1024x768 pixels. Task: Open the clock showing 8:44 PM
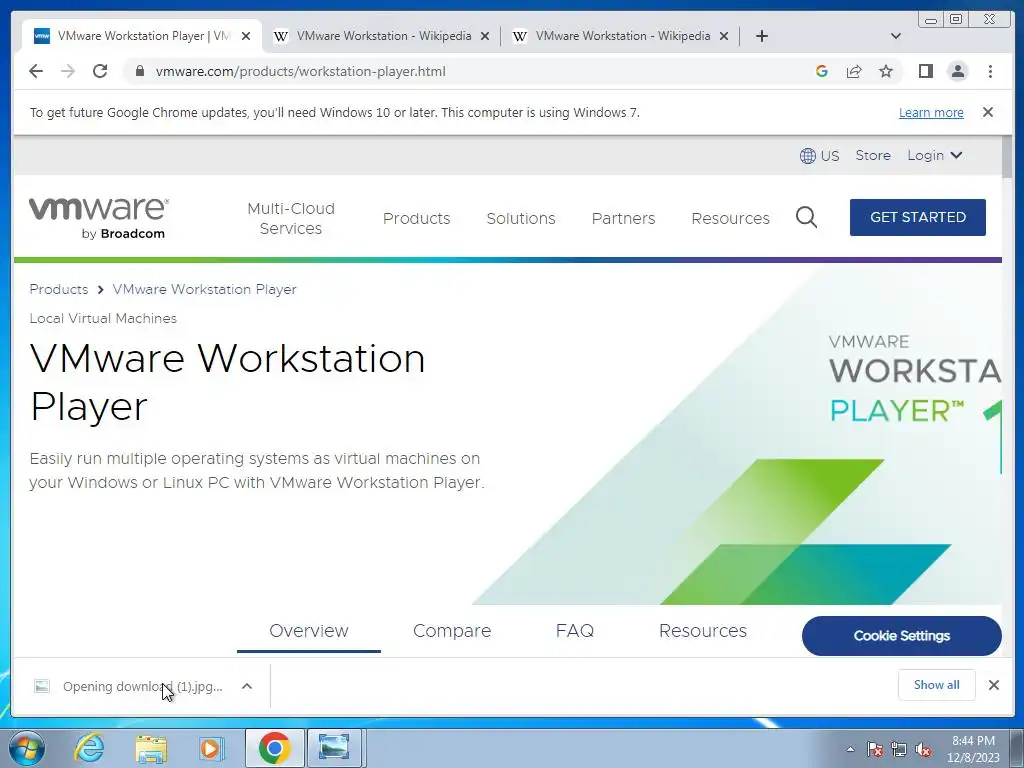coord(973,749)
